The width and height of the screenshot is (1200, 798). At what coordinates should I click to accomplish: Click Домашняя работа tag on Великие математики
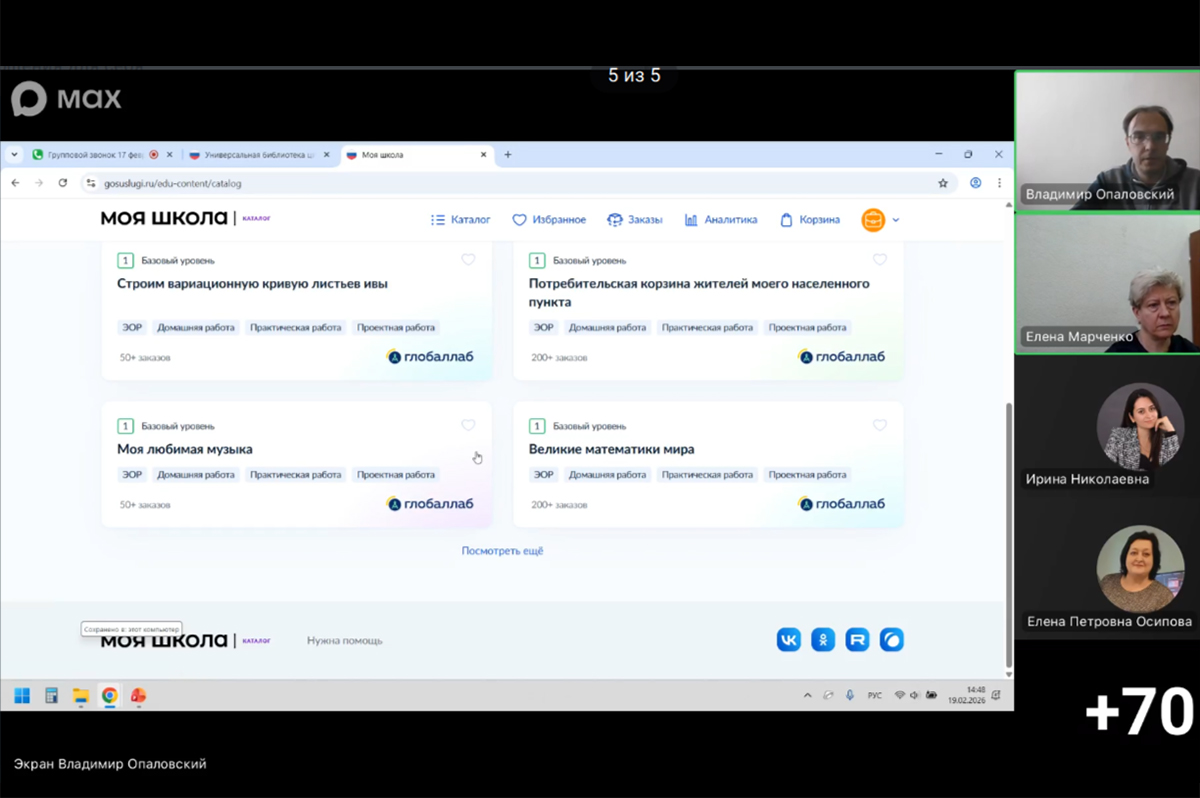click(607, 475)
